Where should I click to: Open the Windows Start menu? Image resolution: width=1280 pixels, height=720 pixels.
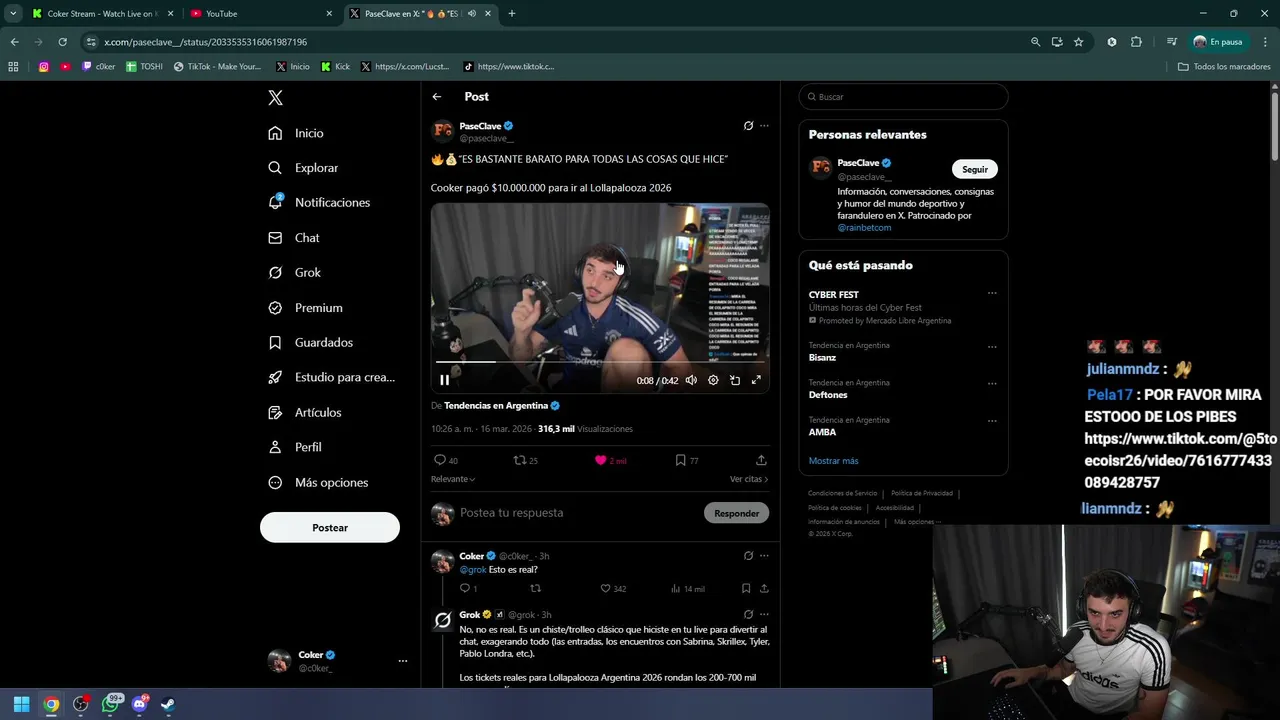pyautogui.click(x=21, y=704)
